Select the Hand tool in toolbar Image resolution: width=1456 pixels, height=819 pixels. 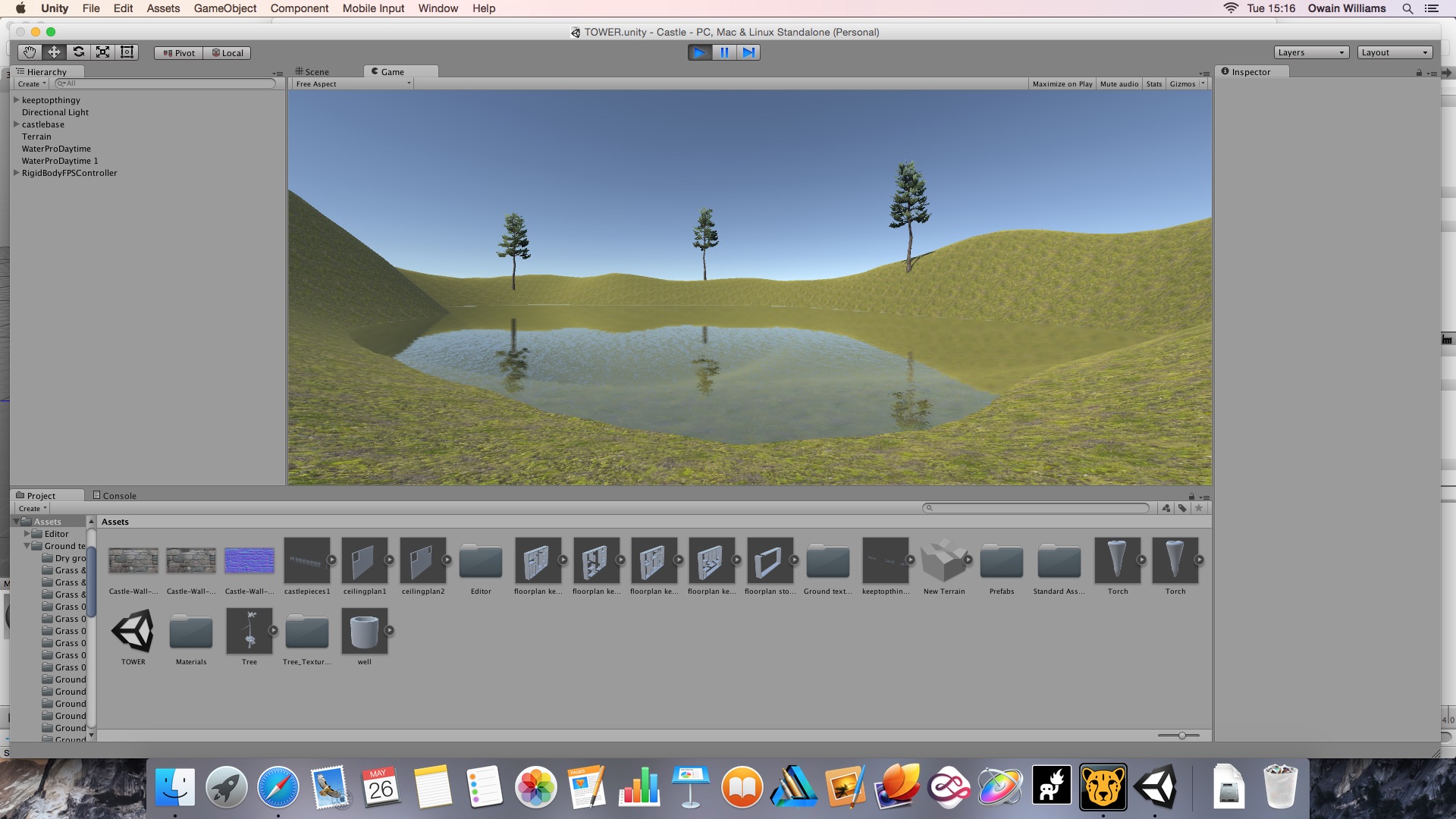30,52
